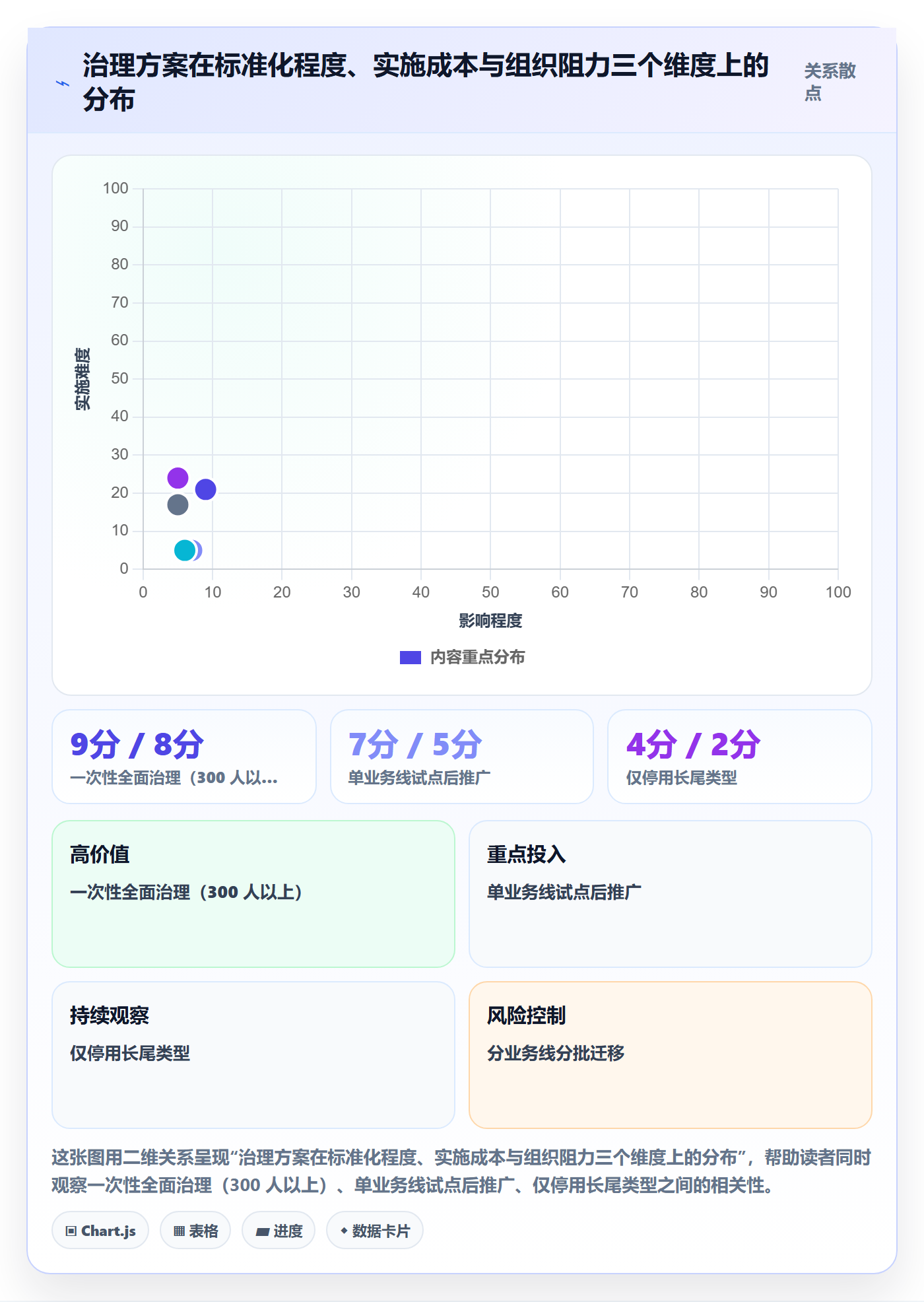This screenshot has height=1302, width=924.
Task: Click the 单业务线试点后推广 label under 7分 / 5分
Action: click(x=419, y=778)
